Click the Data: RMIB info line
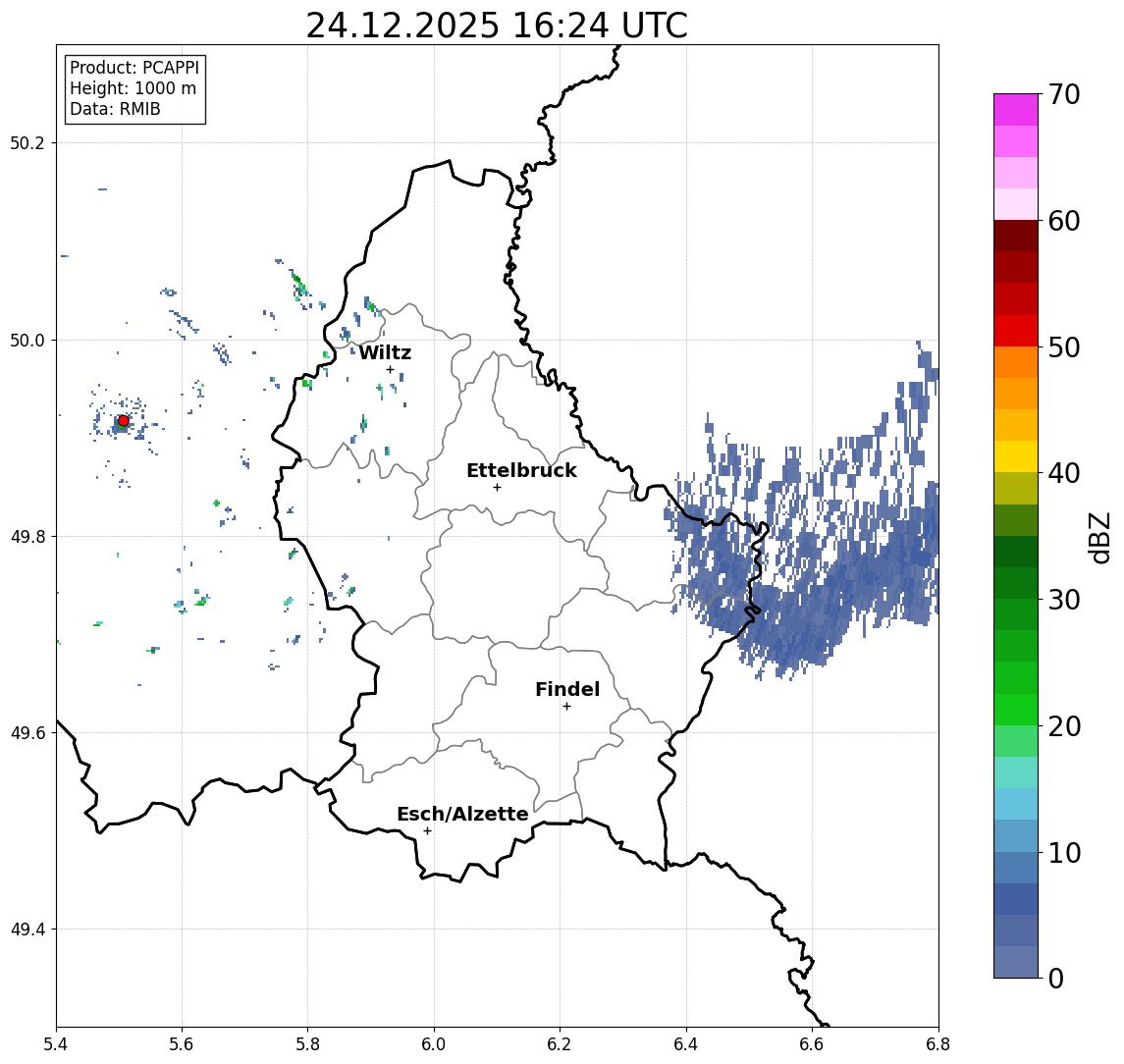The width and height of the screenshot is (1124, 1064). click(x=115, y=109)
